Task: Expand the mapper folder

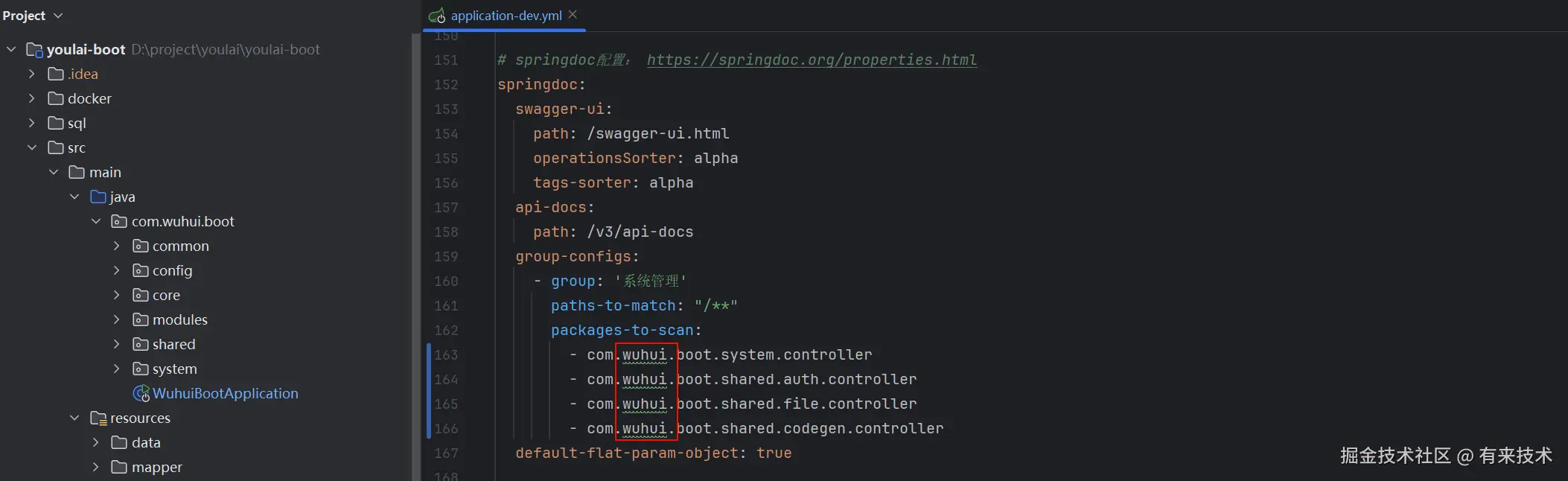Action: 96,467
